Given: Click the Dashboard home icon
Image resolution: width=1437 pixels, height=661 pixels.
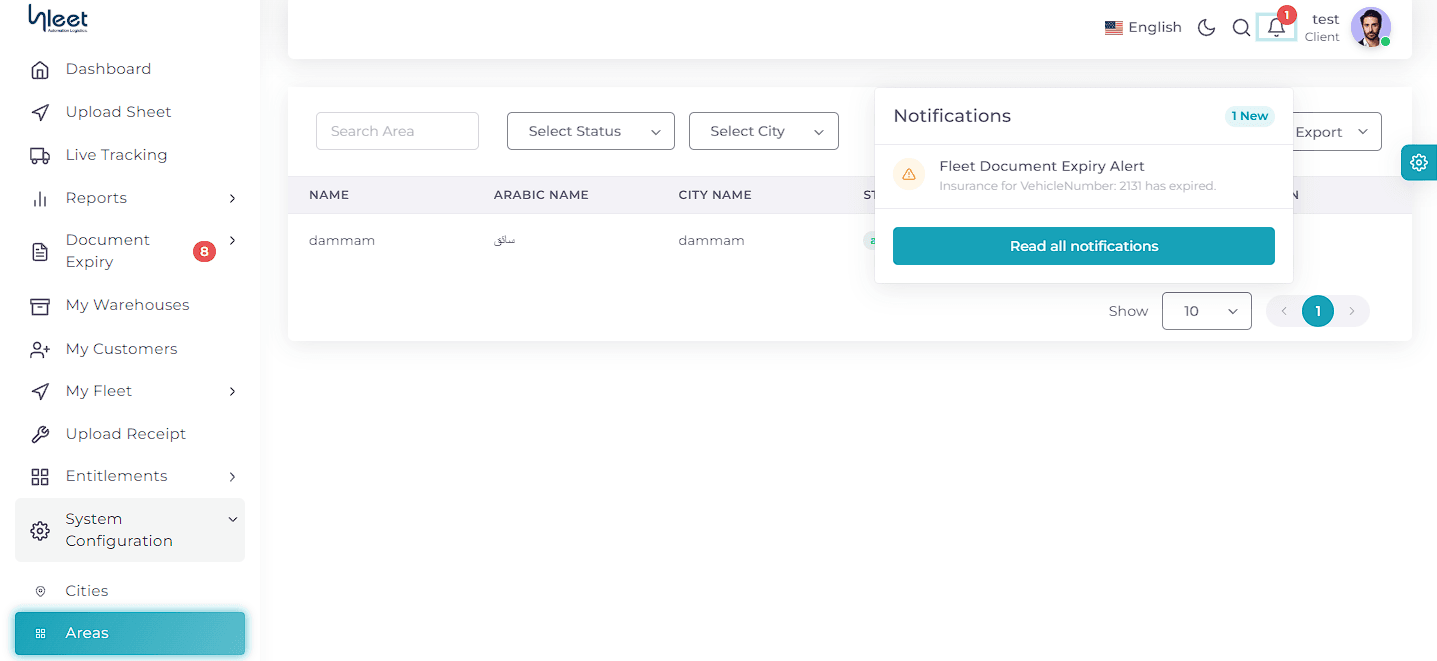Looking at the screenshot, I should 40,69.
